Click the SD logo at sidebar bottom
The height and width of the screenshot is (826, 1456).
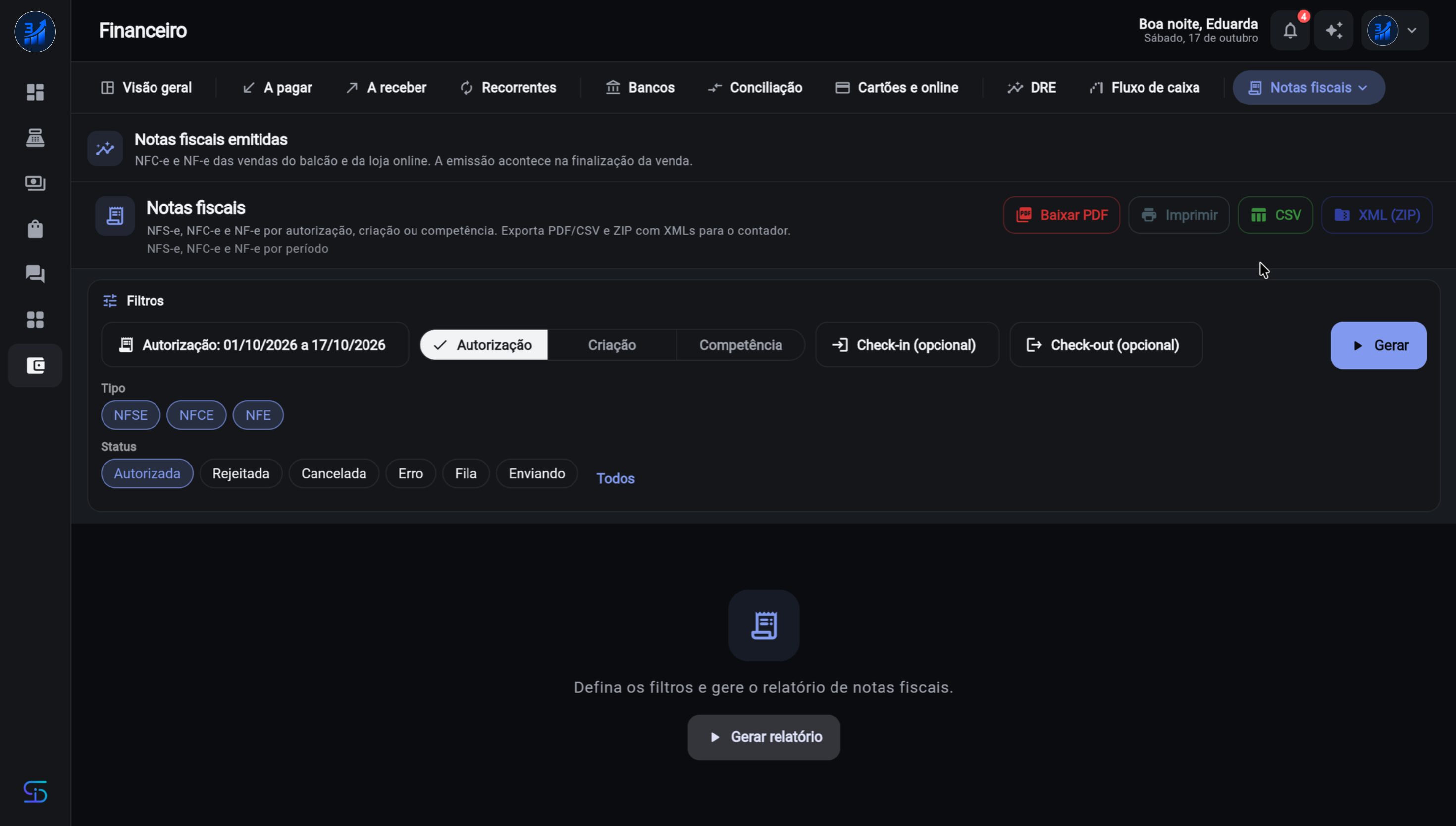[35, 791]
